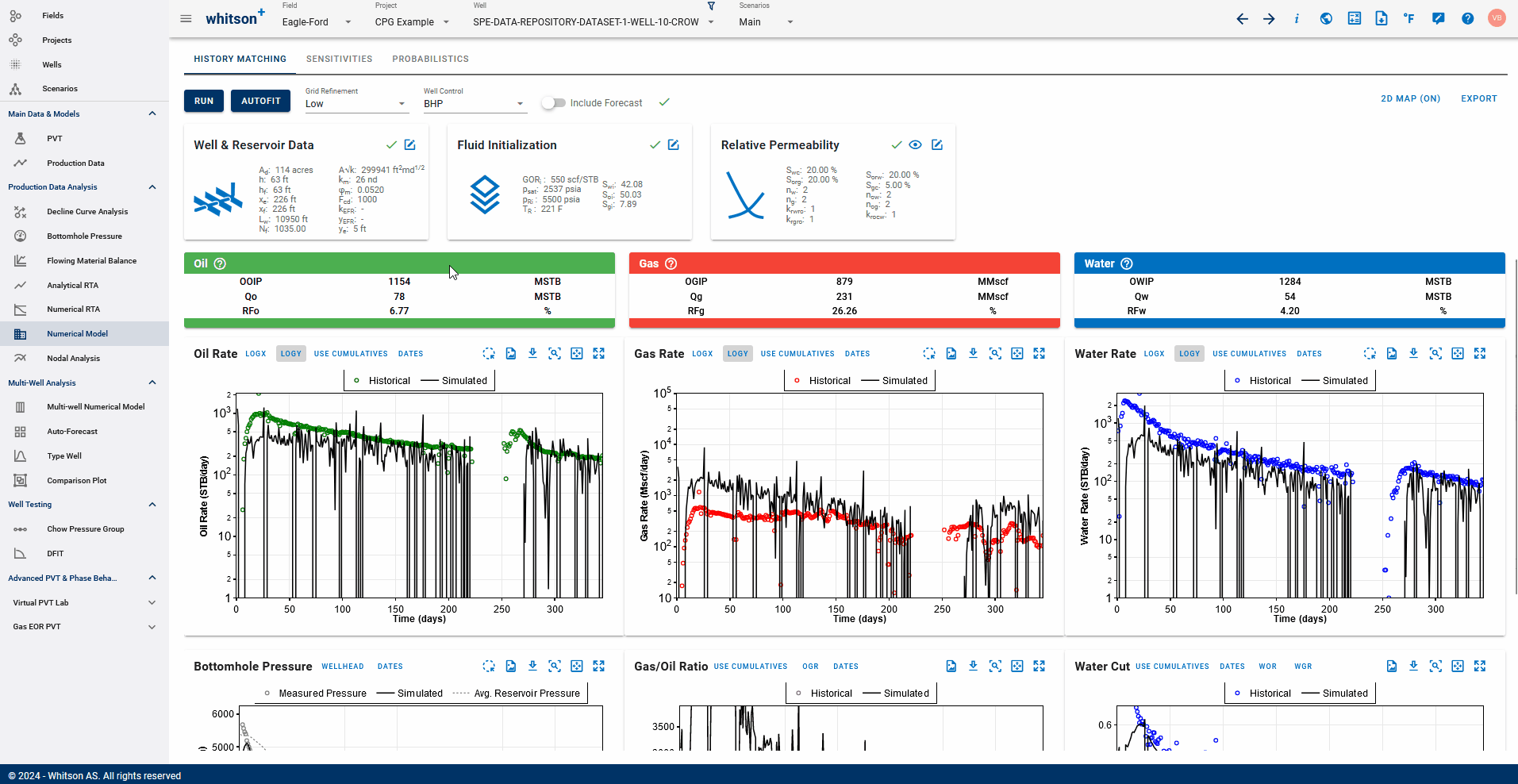Collapse Main Data & Models section
This screenshot has width=1518, height=784.
[x=152, y=114]
